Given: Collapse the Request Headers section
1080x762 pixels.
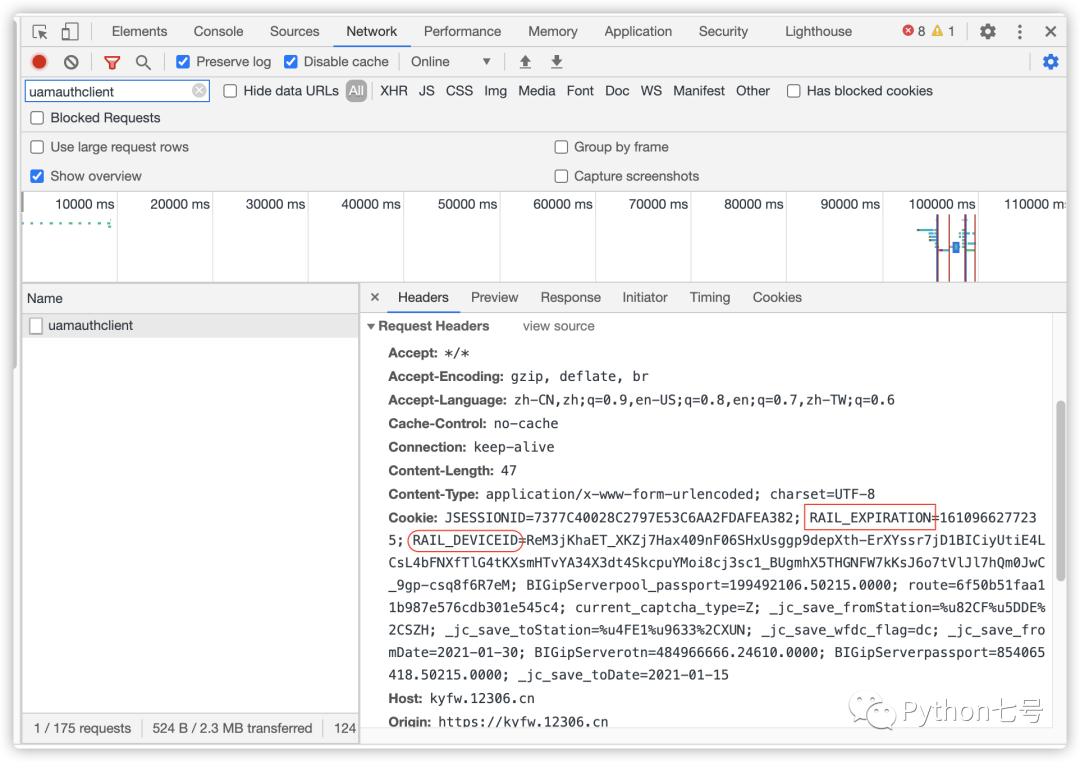Looking at the screenshot, I should click(x=371, y=327).
